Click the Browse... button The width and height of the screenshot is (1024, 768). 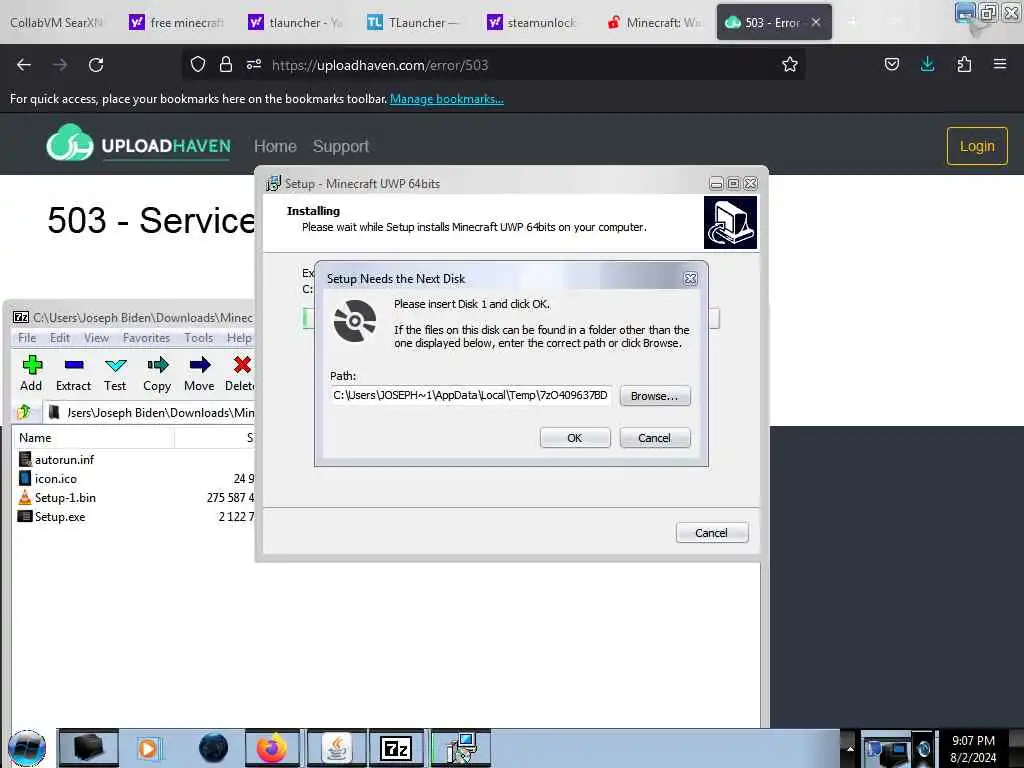(654, 396)
